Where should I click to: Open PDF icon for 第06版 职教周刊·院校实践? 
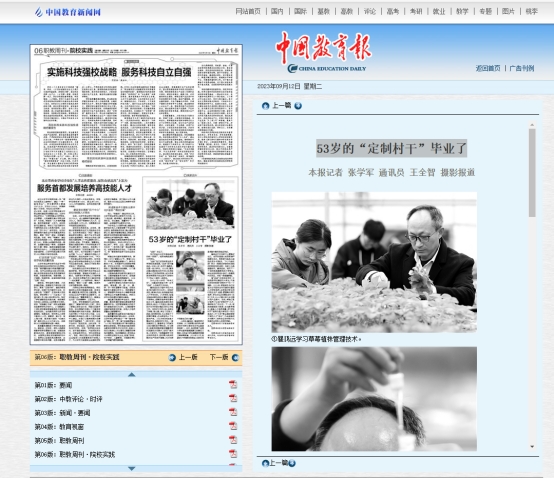(233, 454)
